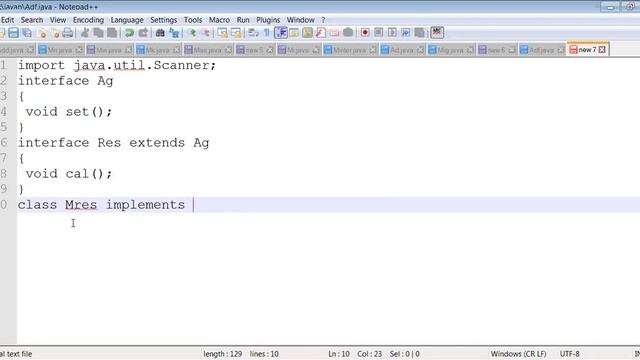Open the Window menu
Viewport: 640px width, 360px height.
300,20
